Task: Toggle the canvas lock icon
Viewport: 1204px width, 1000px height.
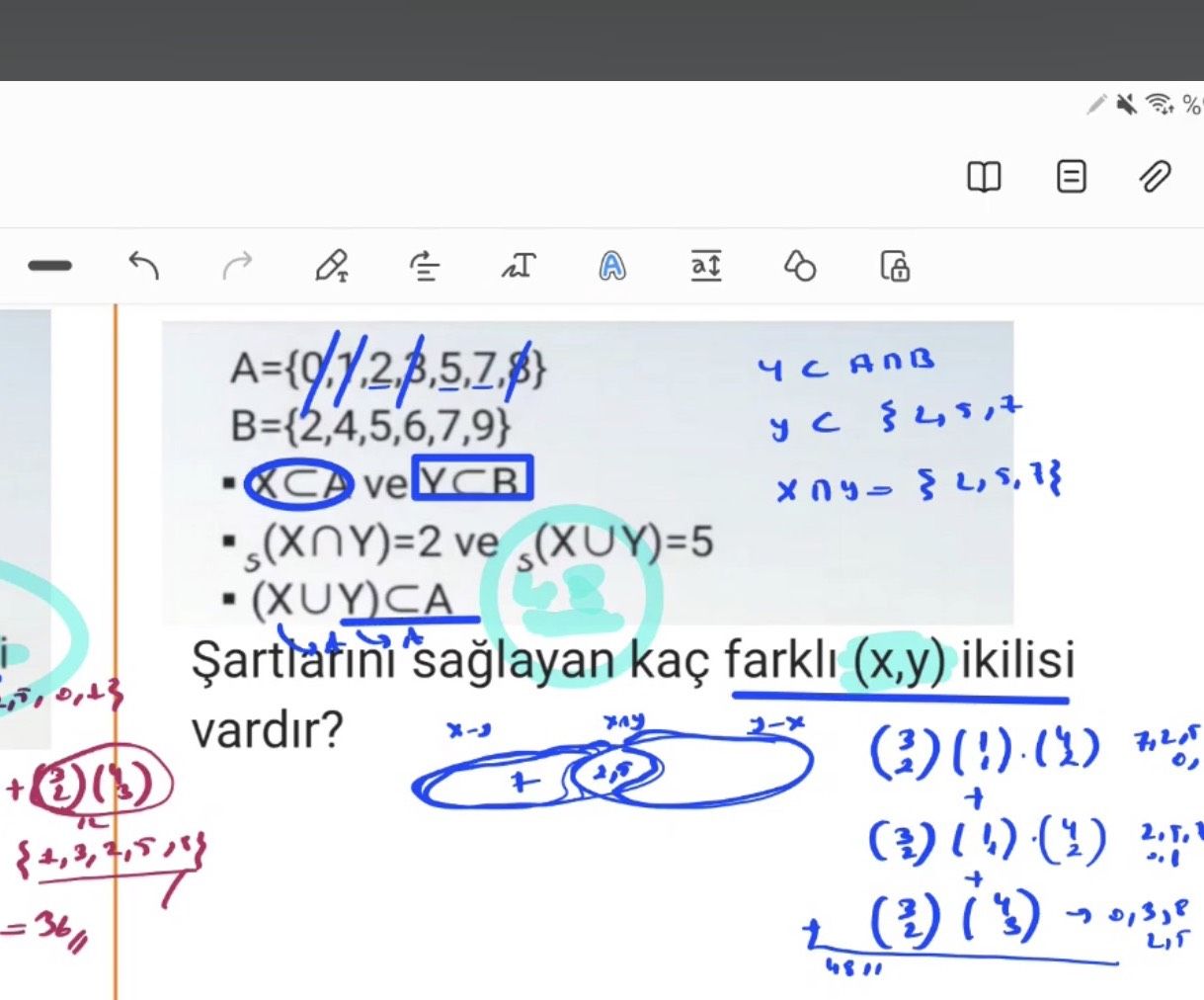Action: coord(895,267)
